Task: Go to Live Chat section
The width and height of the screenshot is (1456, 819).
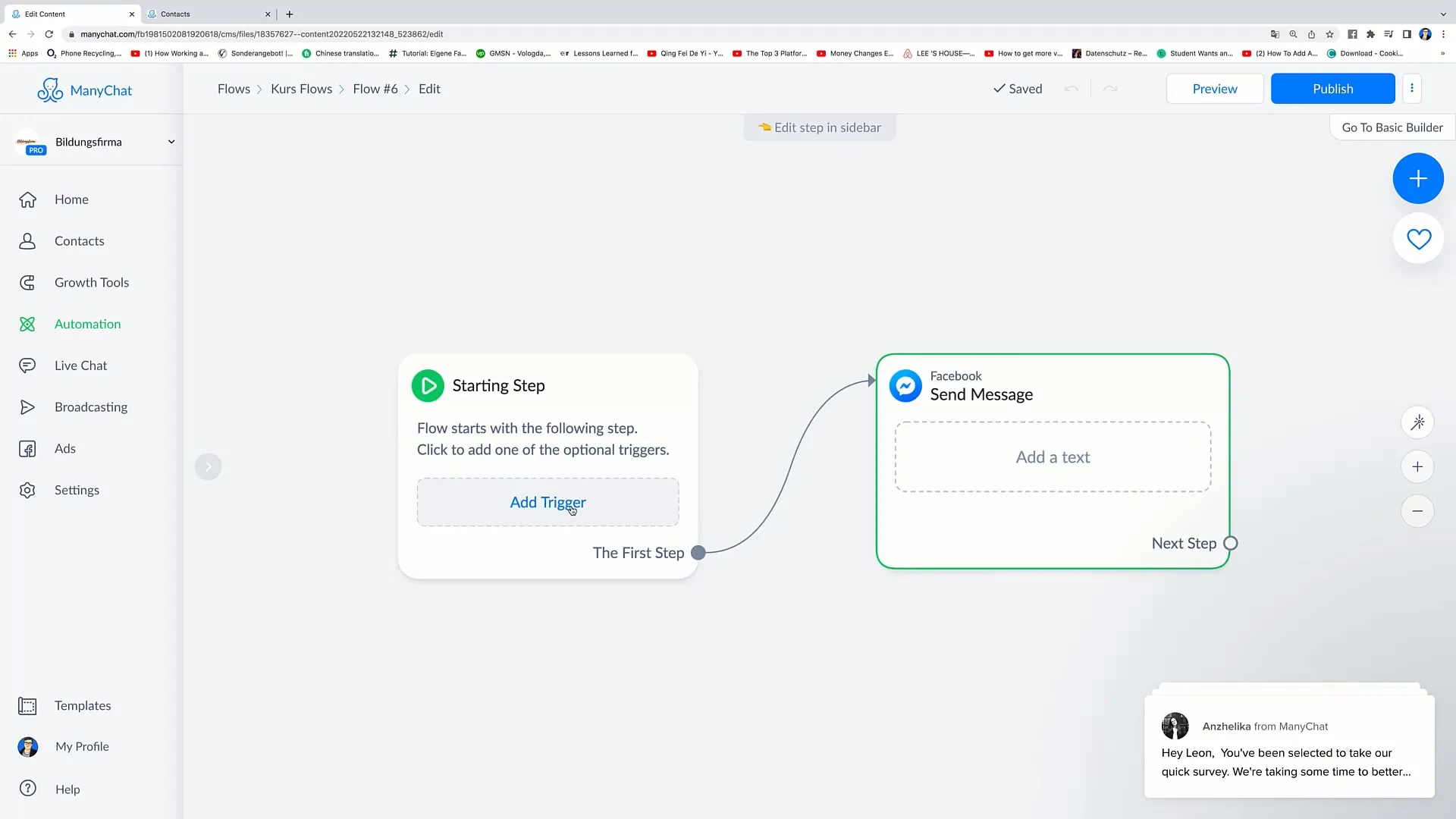Action: (x=80, y=366)
